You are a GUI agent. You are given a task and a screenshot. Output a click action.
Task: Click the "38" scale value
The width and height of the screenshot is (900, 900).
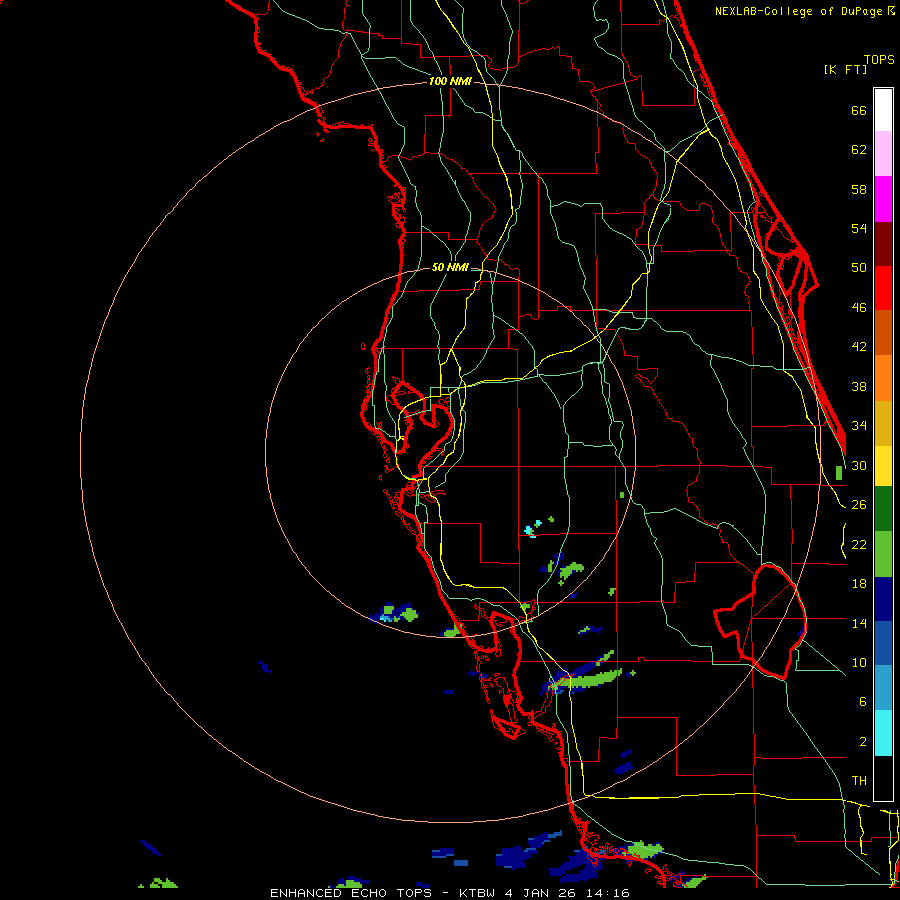pos(859,386)
